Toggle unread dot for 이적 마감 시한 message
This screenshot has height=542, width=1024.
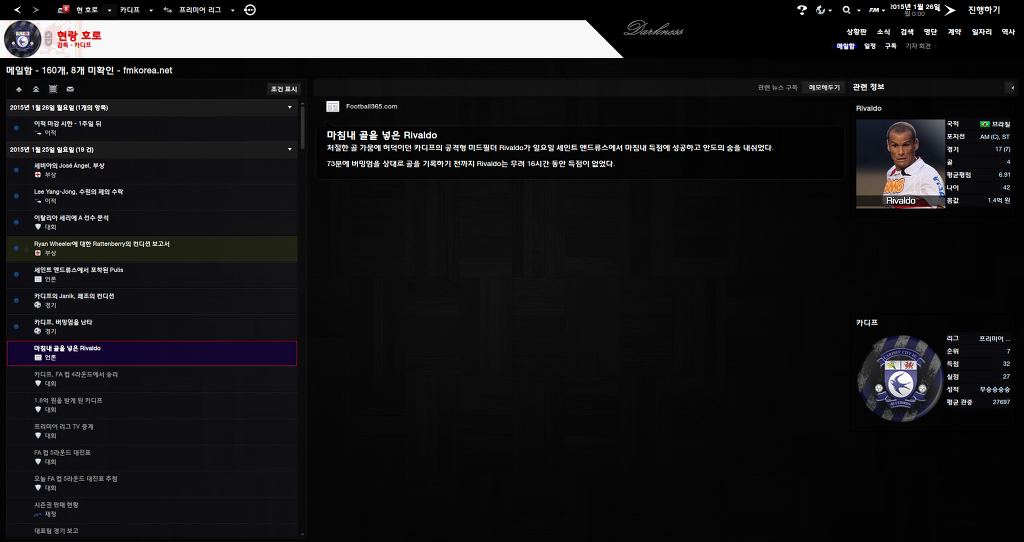(16, 128)
